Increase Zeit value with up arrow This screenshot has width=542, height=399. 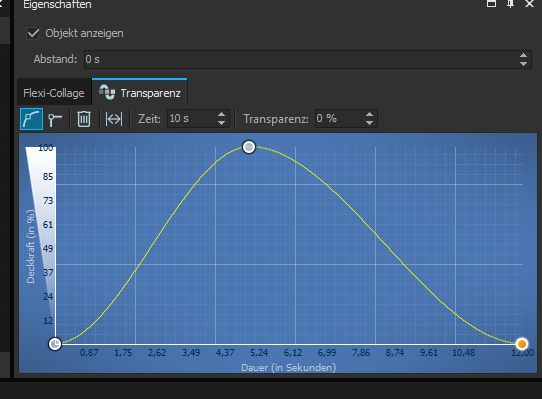pos(222,114)
